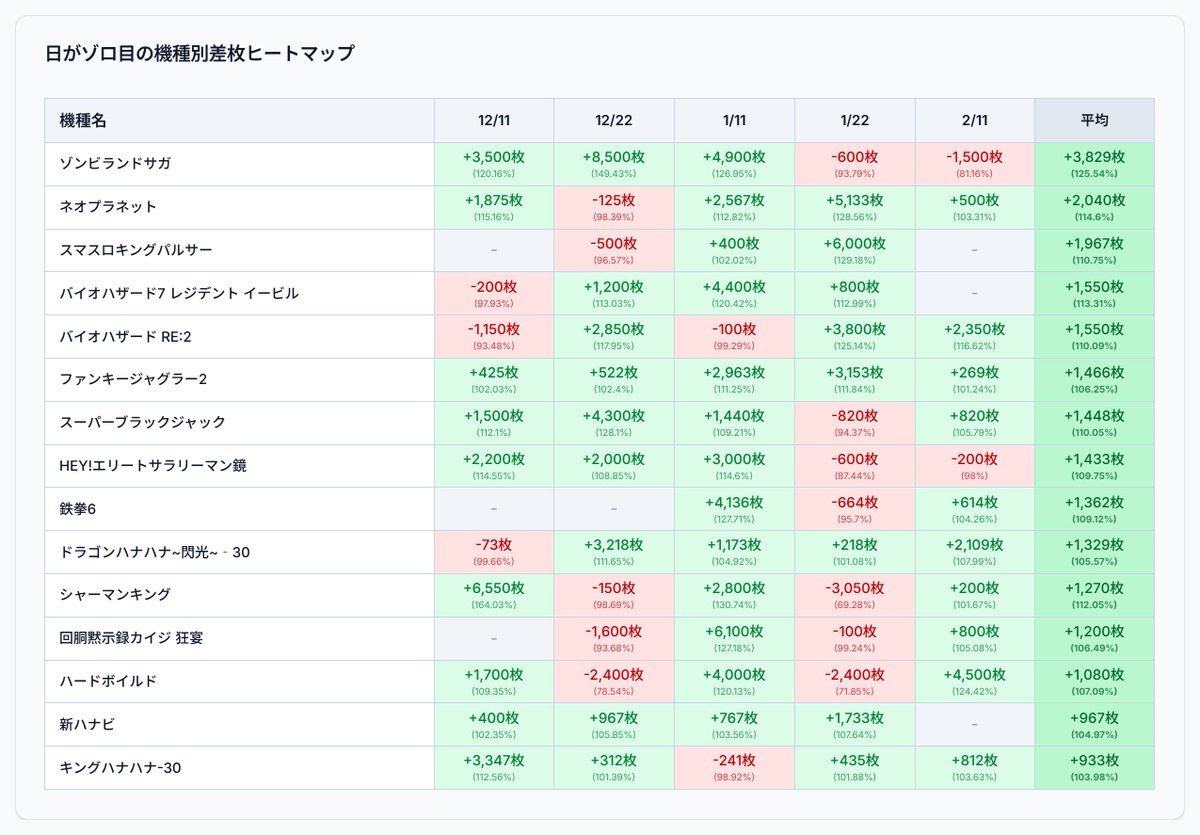Click the +6,000枚 cell for スマスロキングパルサー
The height and width of the screenshot is (835, 1200).
click(x=854, y=250)
